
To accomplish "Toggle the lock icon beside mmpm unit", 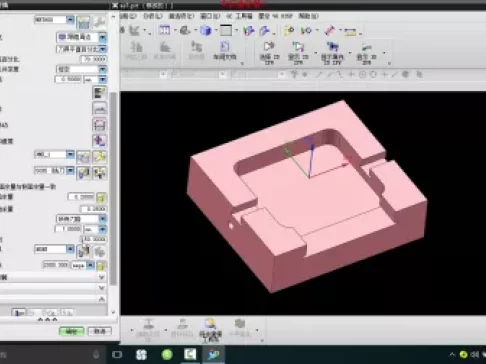I will point(101,266).
